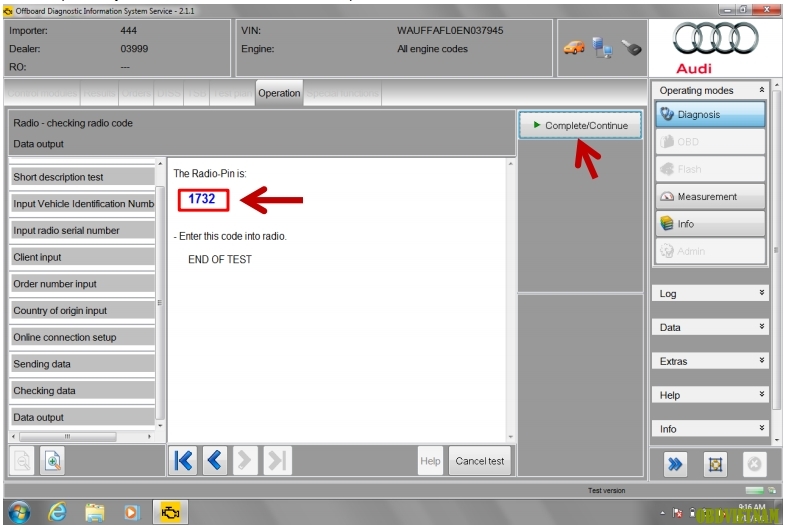
Task: Jump to last step navigation icon
Action: [x=277, y=460]
